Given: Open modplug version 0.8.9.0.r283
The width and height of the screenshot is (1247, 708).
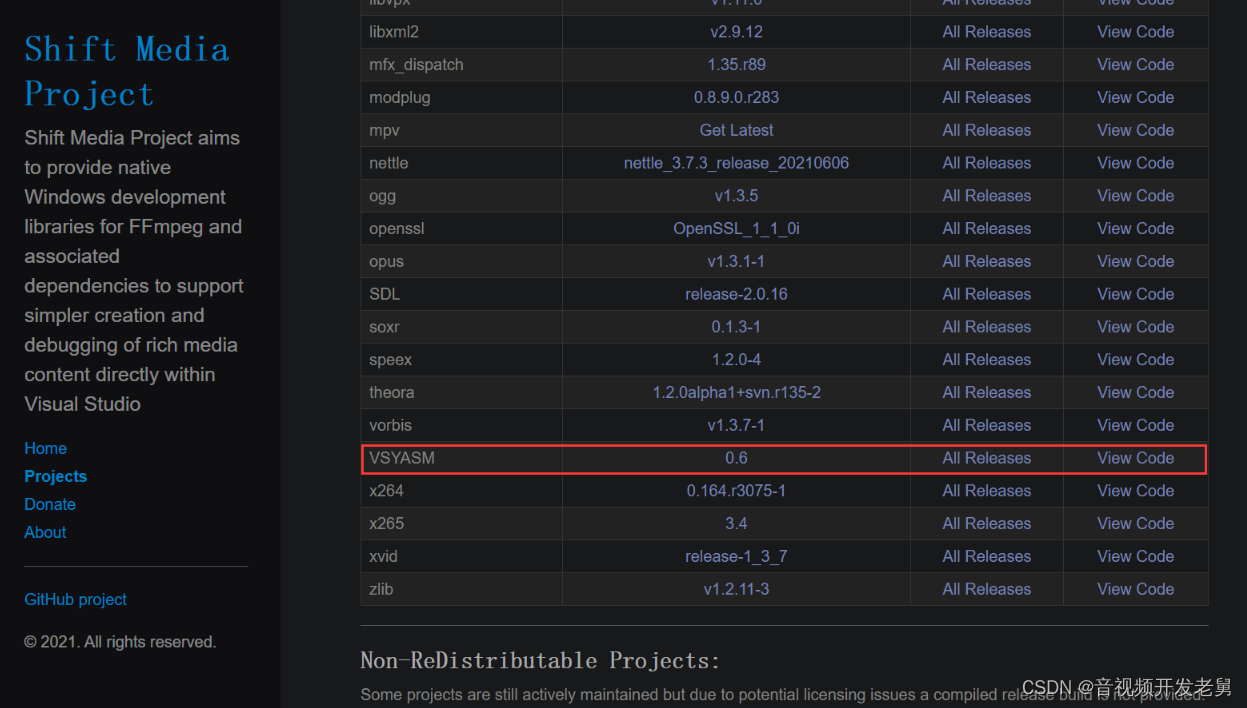Looking at the screenshot, I should click(737, 98).
